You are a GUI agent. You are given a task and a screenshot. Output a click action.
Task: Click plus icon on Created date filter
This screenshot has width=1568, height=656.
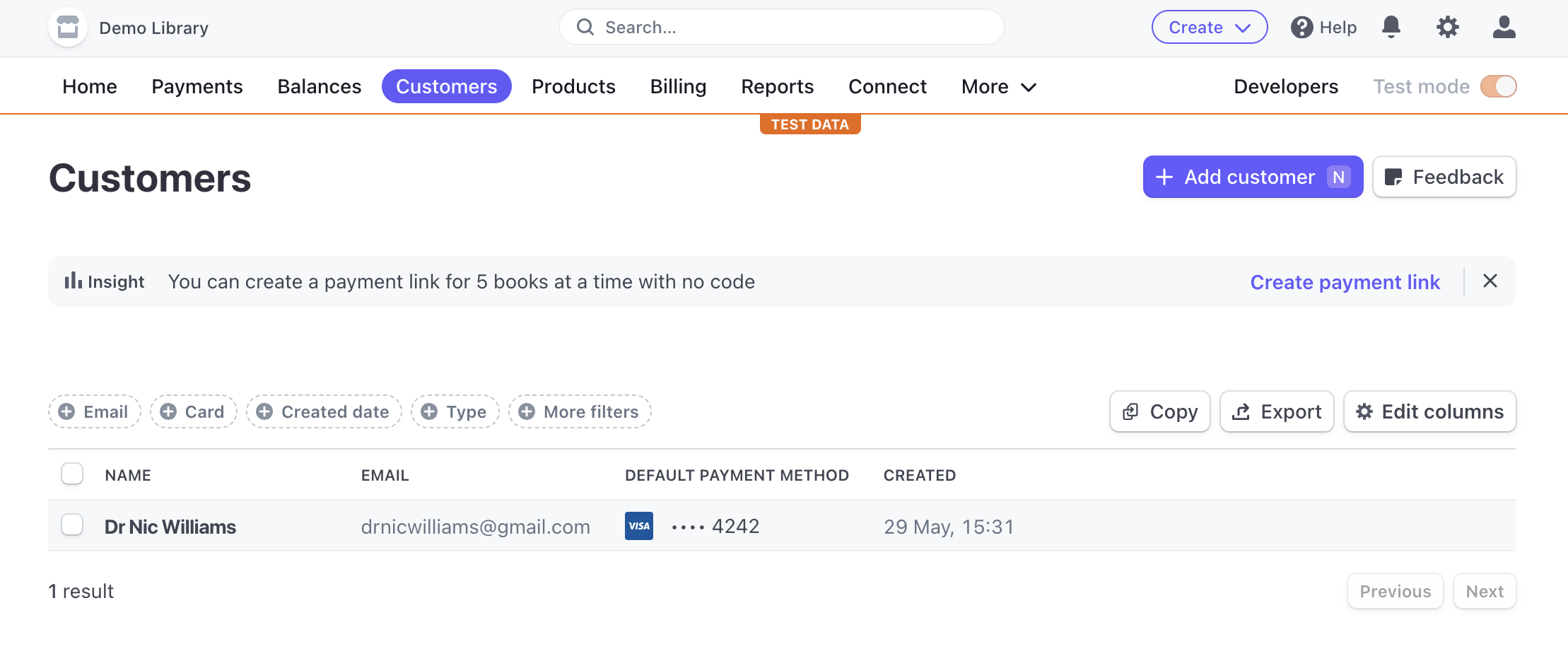coord(264,411)
